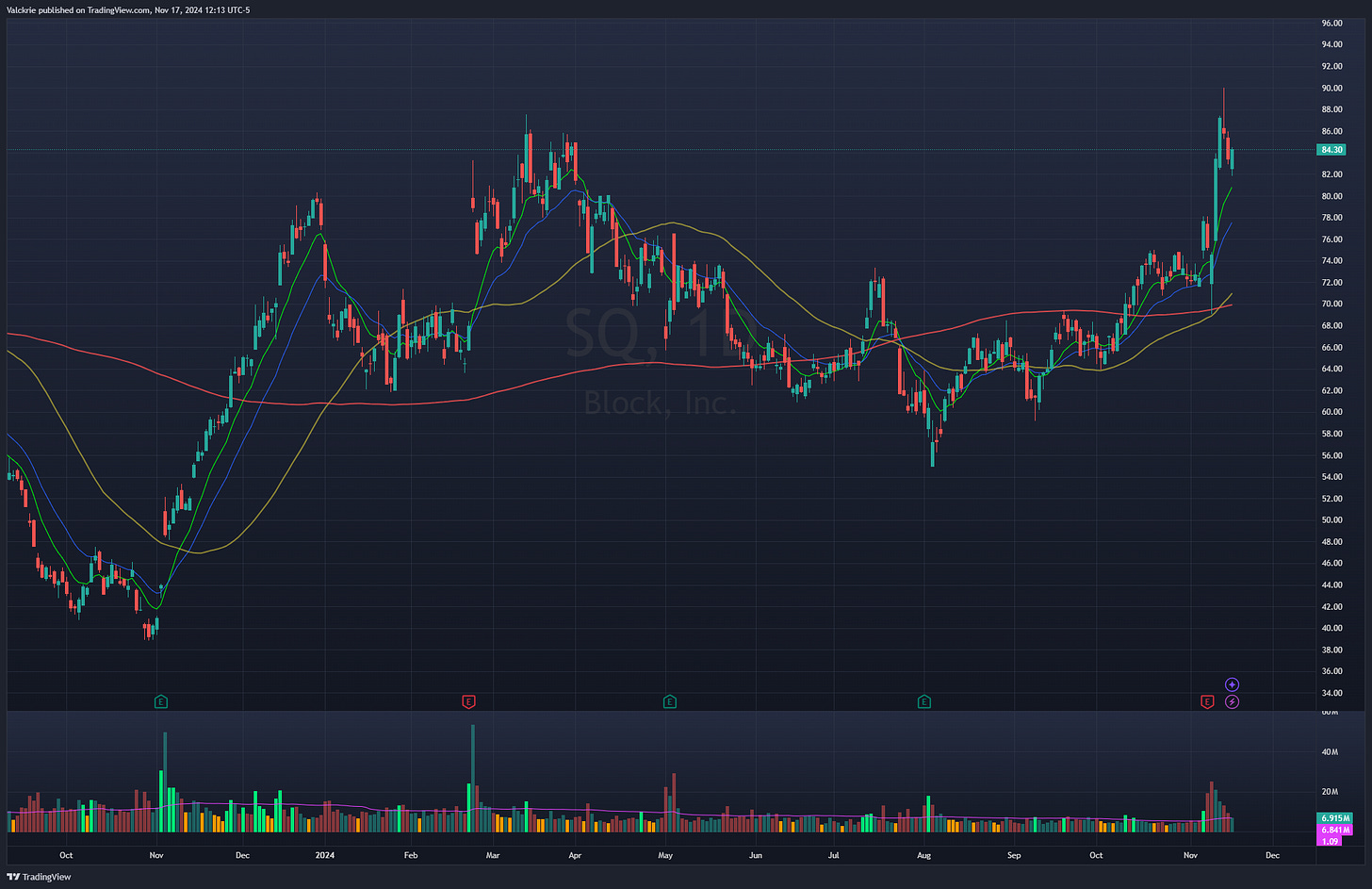Click the purple sparkle star event icon

1232,684
